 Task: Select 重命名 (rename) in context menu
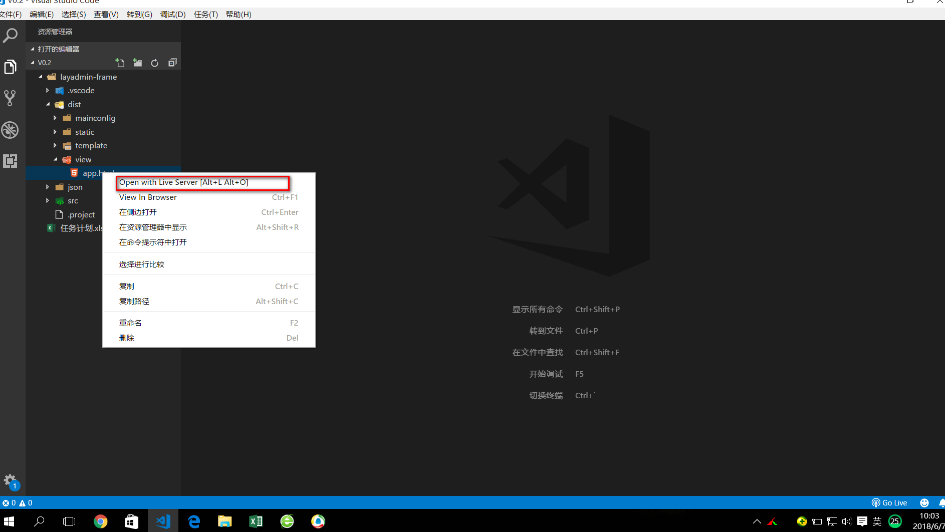131,323
